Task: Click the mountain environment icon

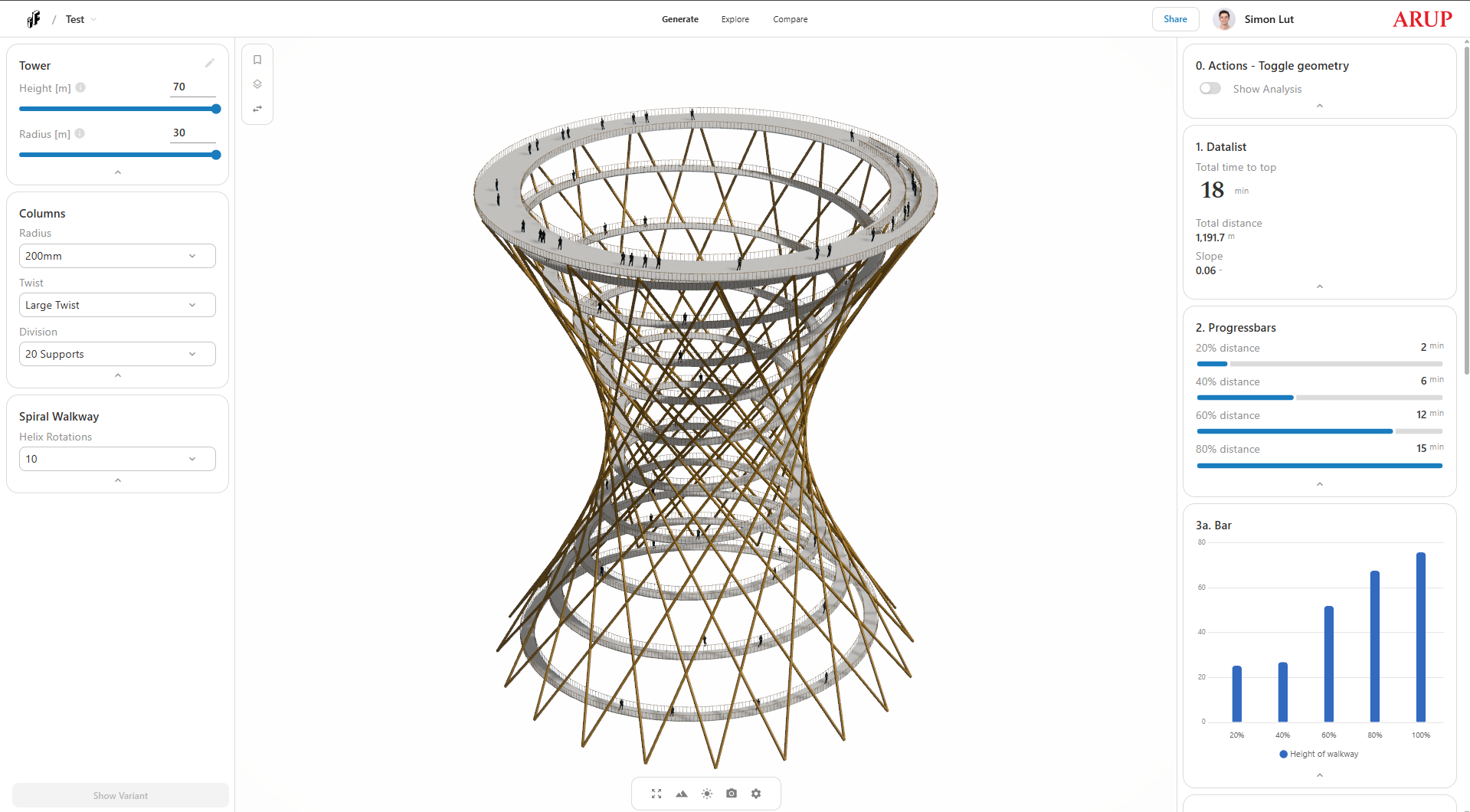Action: pos(682,794)
